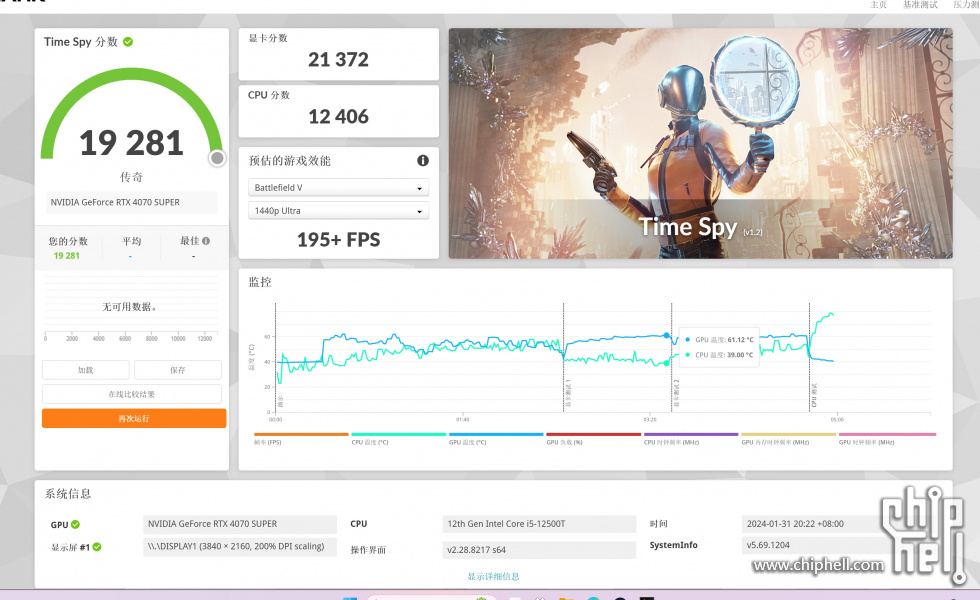Click the orange 再次运行 button
The width and height of the screenshot is (980, 600).
134,418
